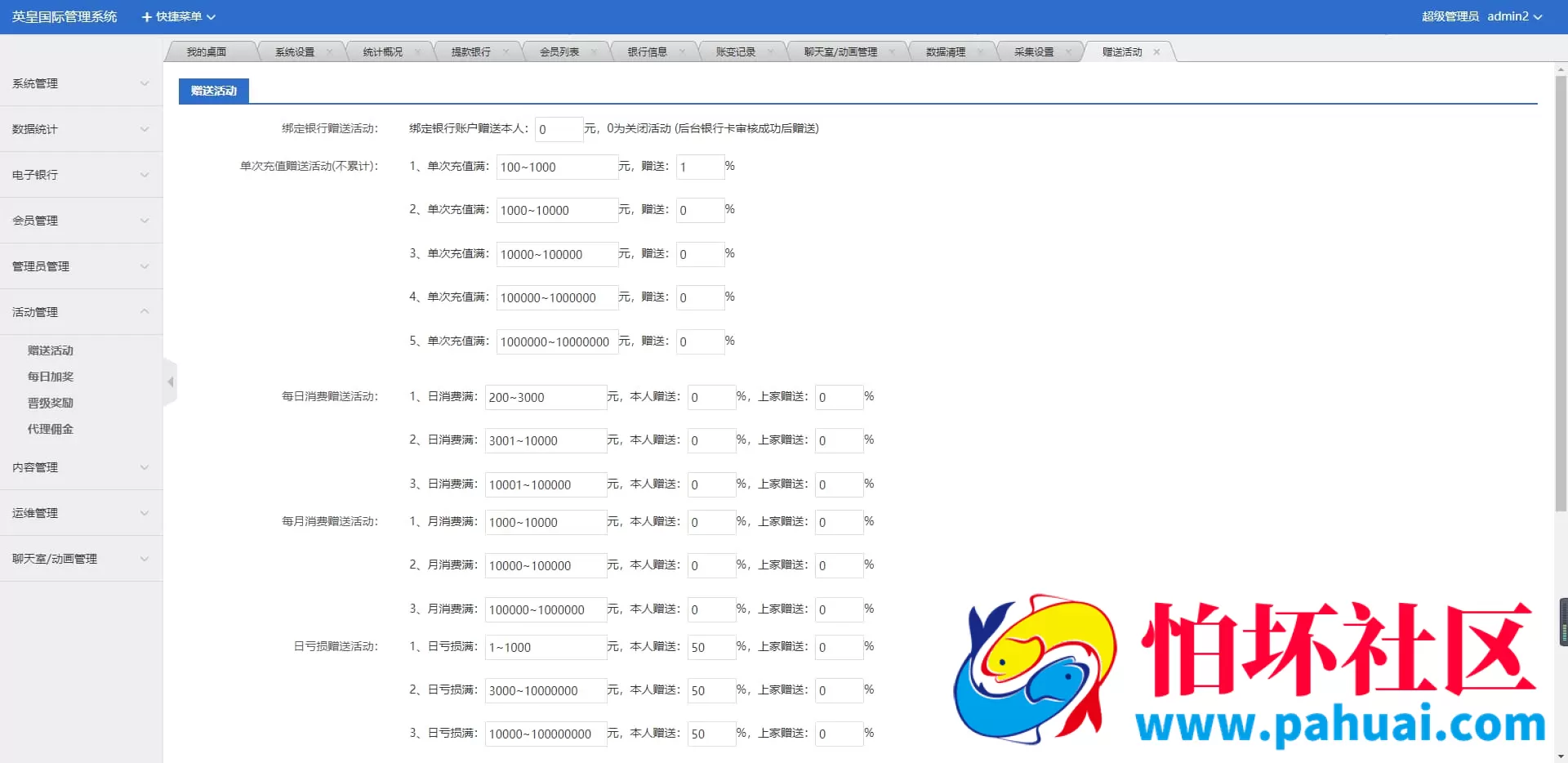Open the 快捷菜单 menu in the top bar

pos(177,16)
